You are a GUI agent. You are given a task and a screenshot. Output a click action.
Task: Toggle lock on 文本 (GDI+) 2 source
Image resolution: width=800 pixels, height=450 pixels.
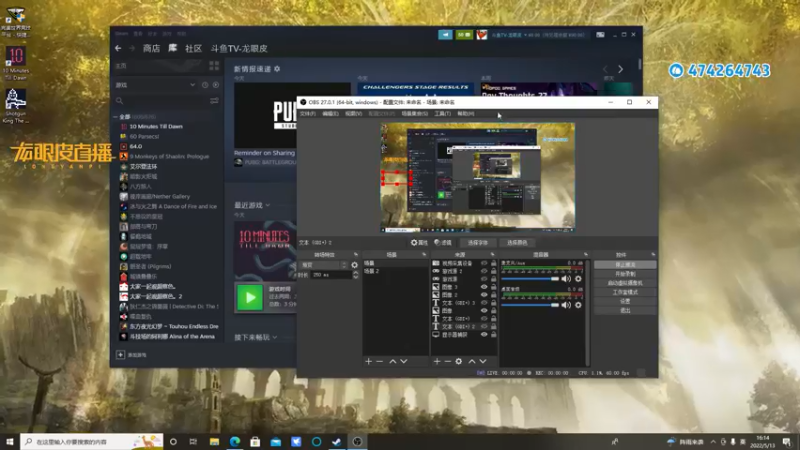pos(493,327)
